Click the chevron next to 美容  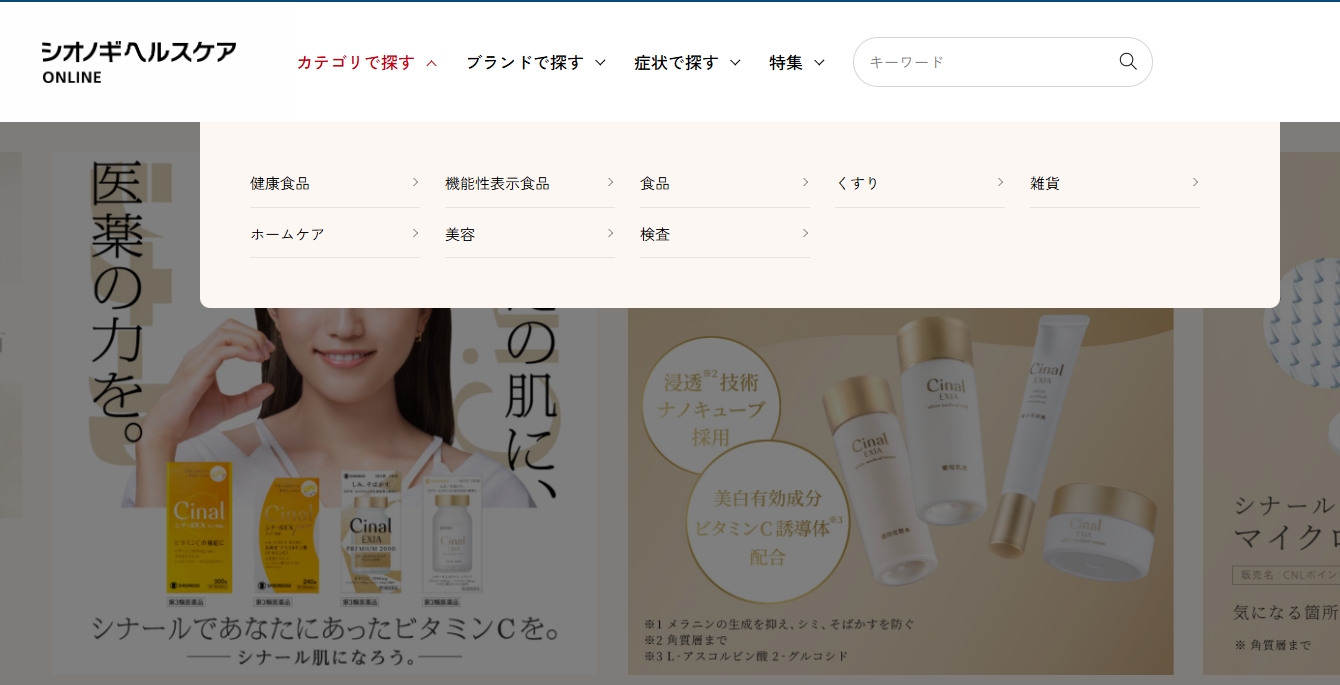610,233
